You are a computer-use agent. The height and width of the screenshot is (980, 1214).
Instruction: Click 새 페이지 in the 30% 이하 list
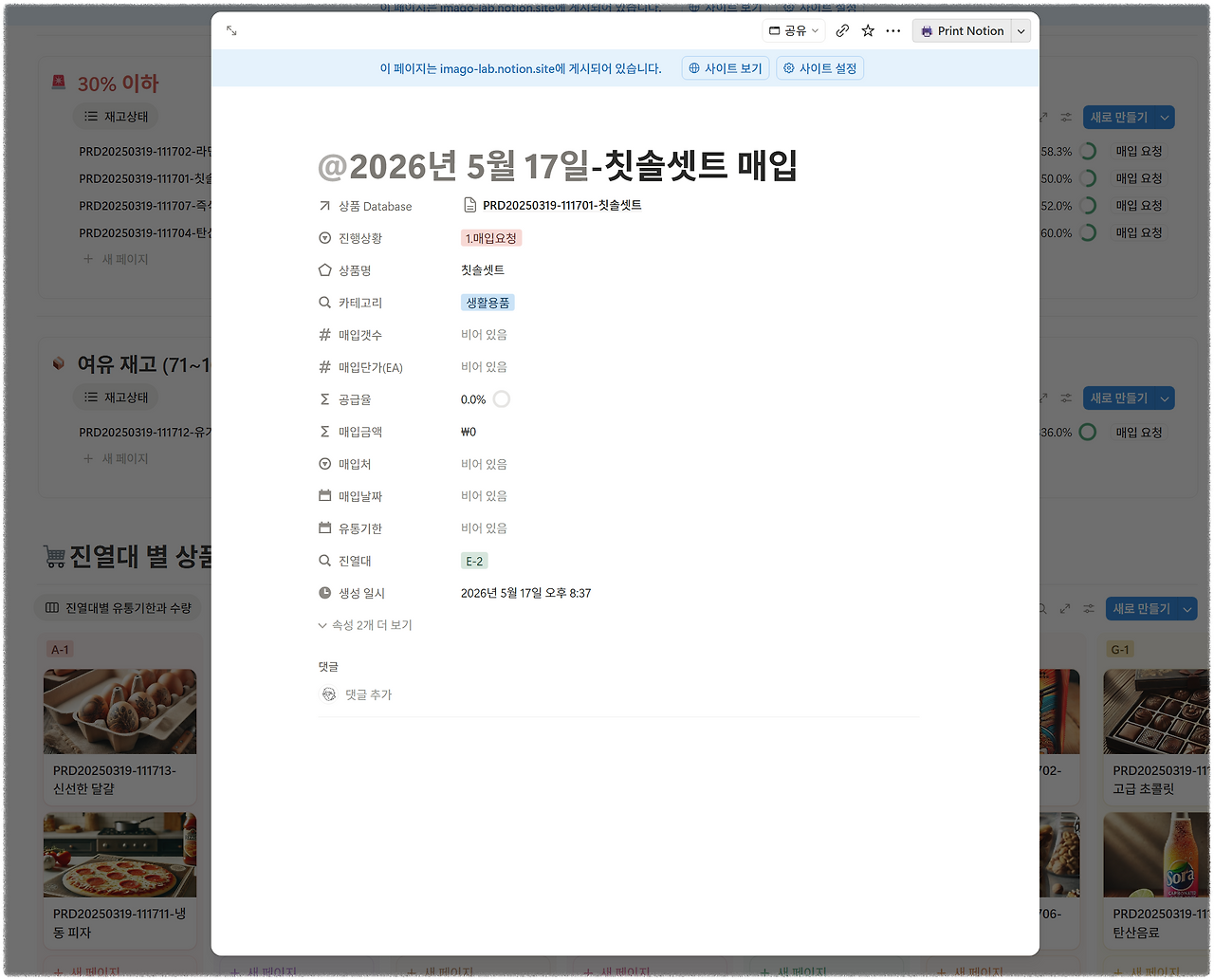click(116, 259)
